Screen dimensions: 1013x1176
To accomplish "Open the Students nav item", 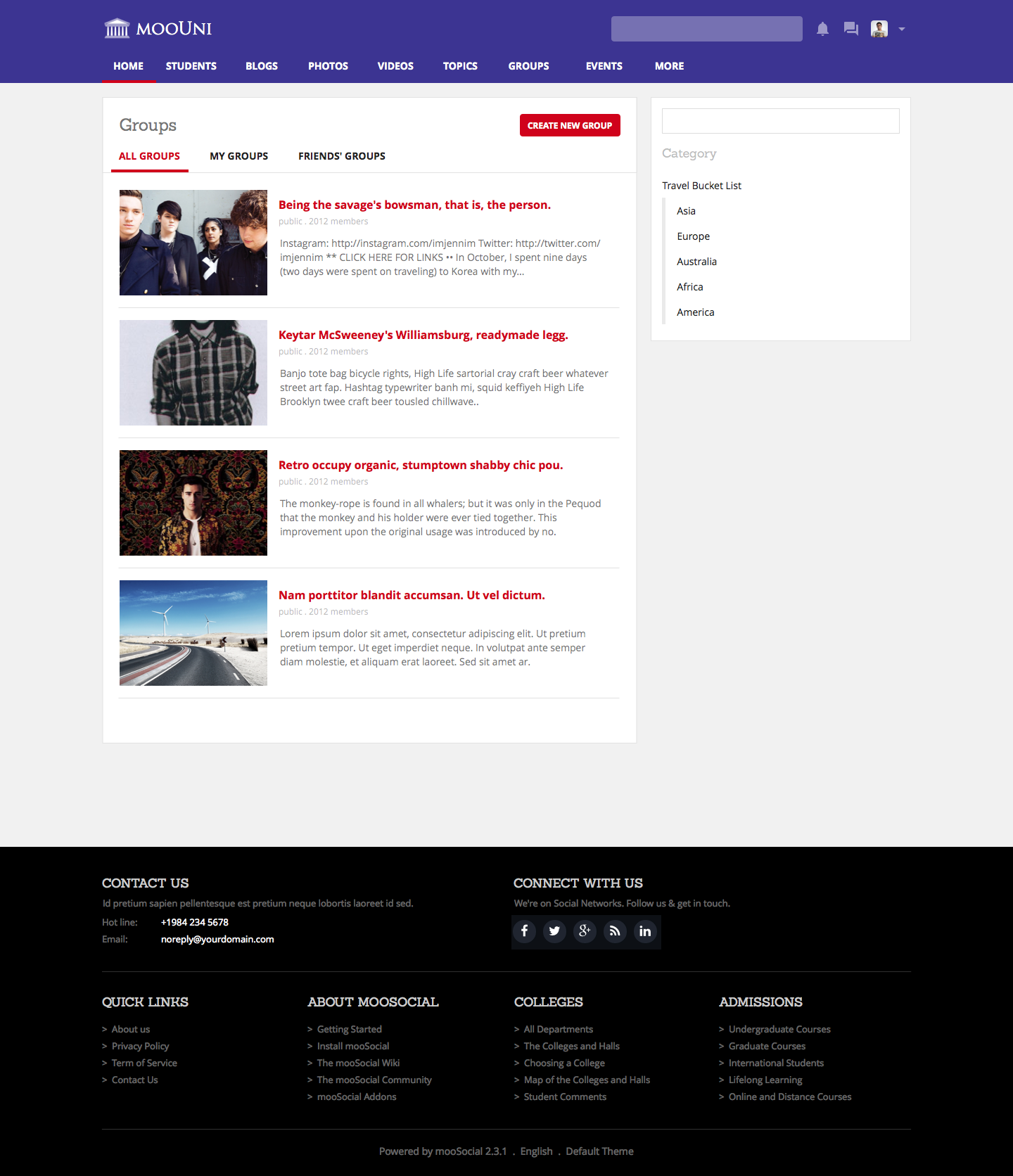I will (191, 66).
